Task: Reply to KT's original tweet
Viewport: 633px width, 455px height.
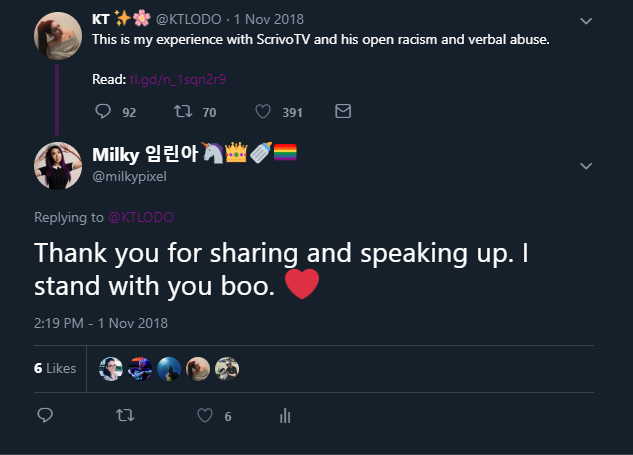Action: click(103, 112)
